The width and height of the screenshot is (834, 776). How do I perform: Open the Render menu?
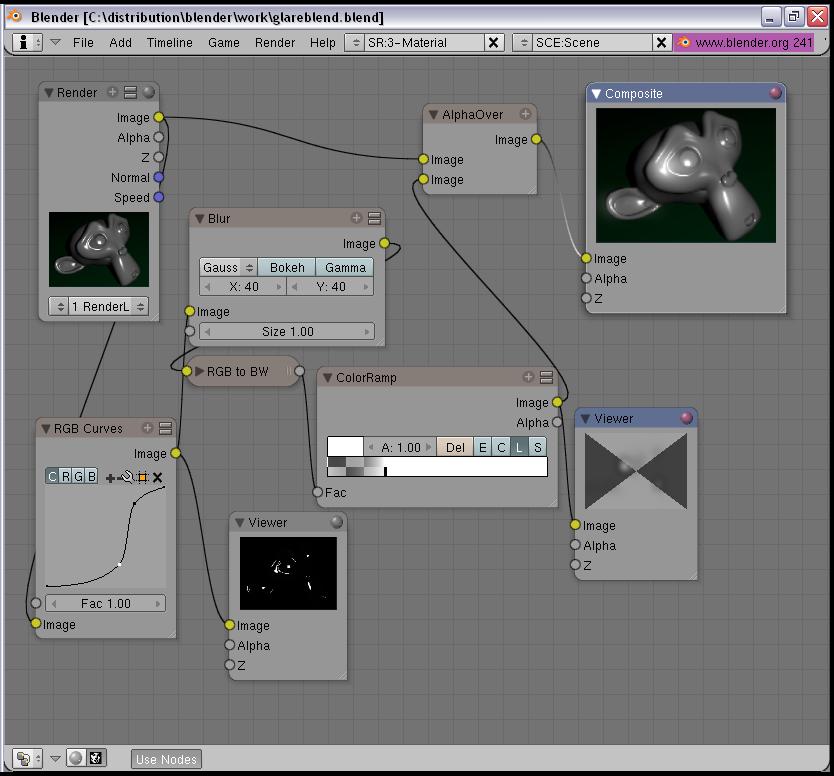pyautogui.click(x=274, y=43)
